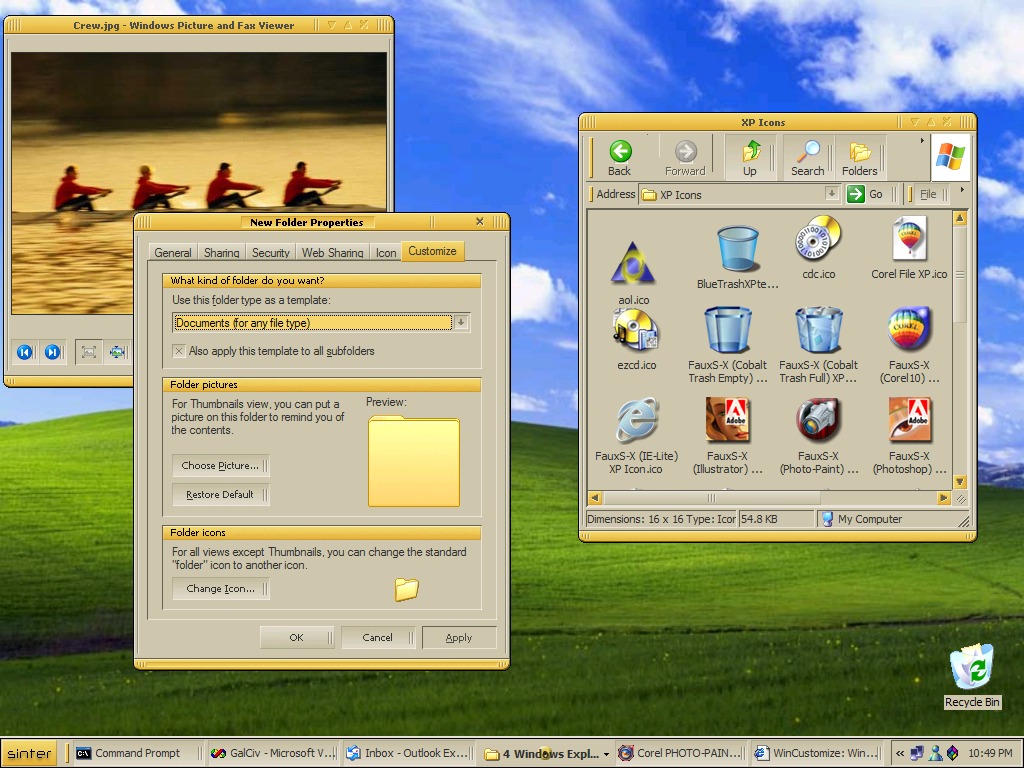Viewport: 1024px width, 768px height.
Task: Expand the menu bar overflow arrow beside File
Action: pos(962,190)
